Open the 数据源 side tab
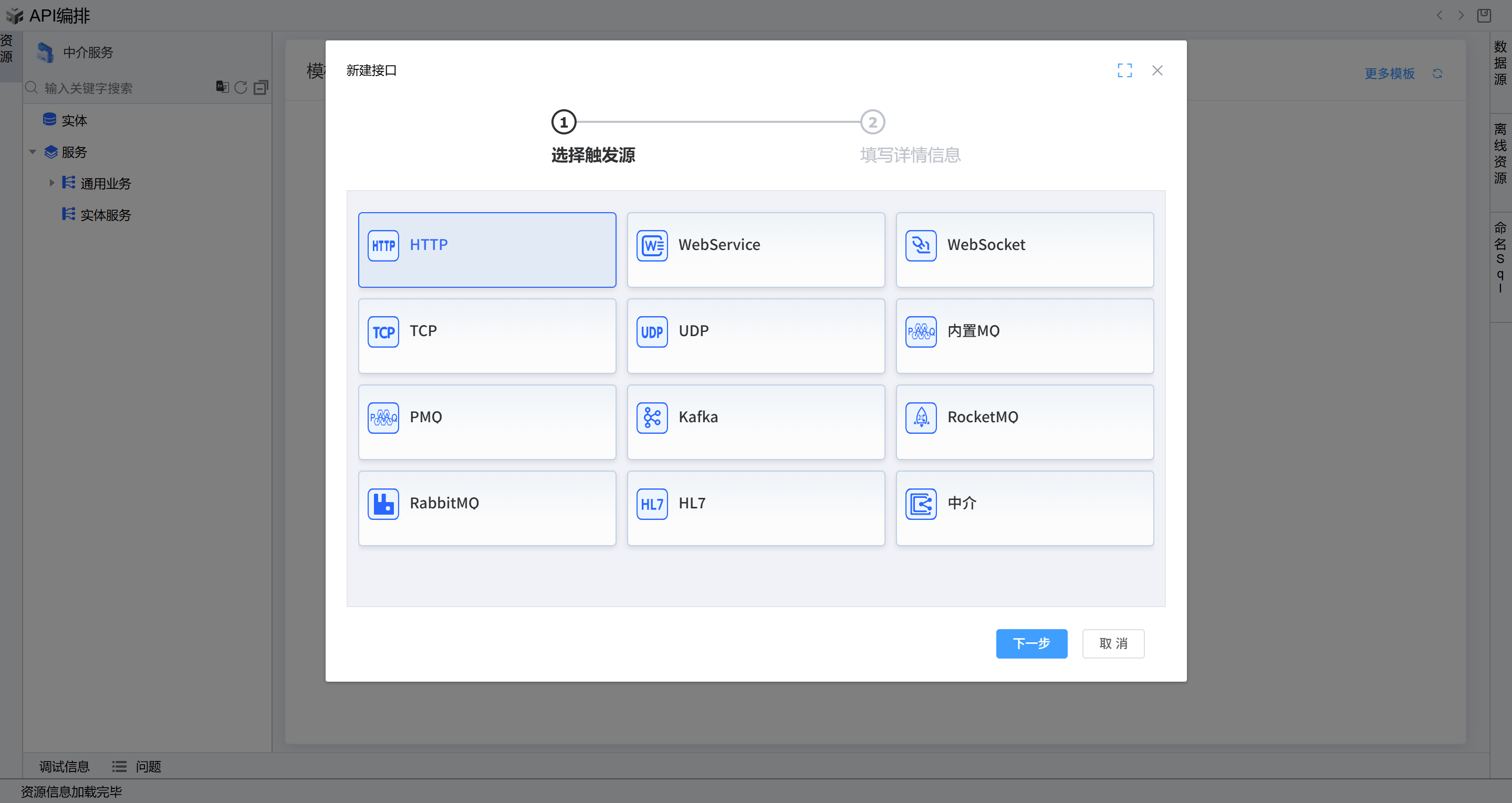The height and width of the screenshot is (803, 1512). click(1500, 63)
